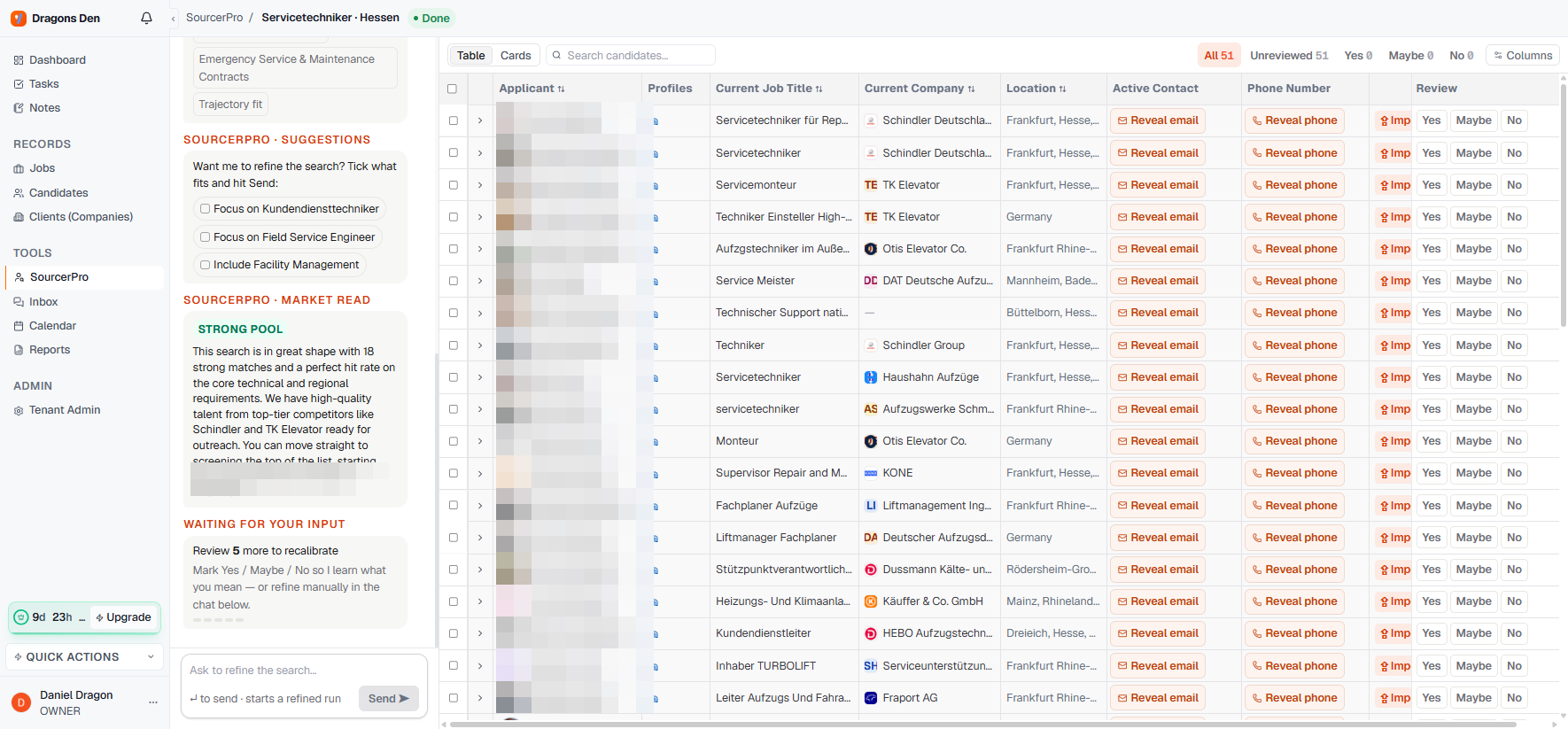Click the Dragons Den logo icon
Screen dimensions: 1568x729
[19, 18]
